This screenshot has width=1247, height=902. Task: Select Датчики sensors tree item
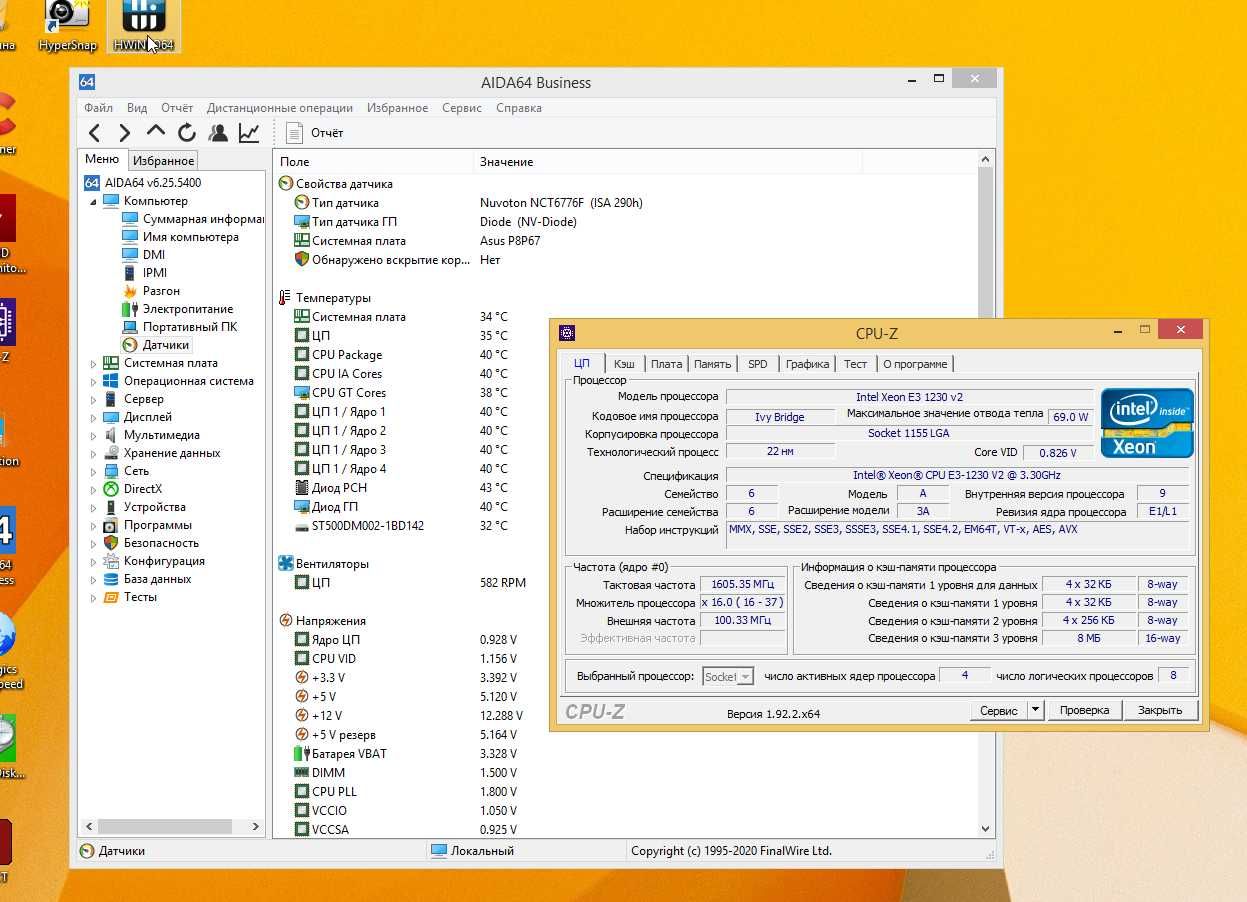[x=155, y=345]
